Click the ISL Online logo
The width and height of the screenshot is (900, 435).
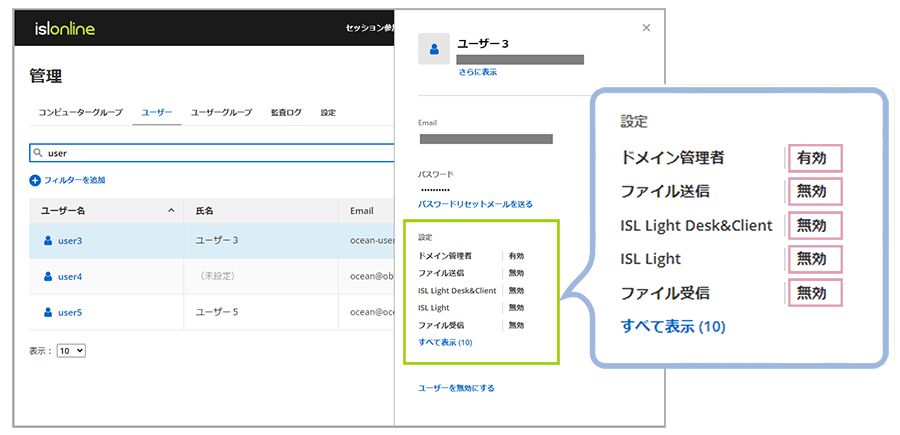[x=65, y=29]
